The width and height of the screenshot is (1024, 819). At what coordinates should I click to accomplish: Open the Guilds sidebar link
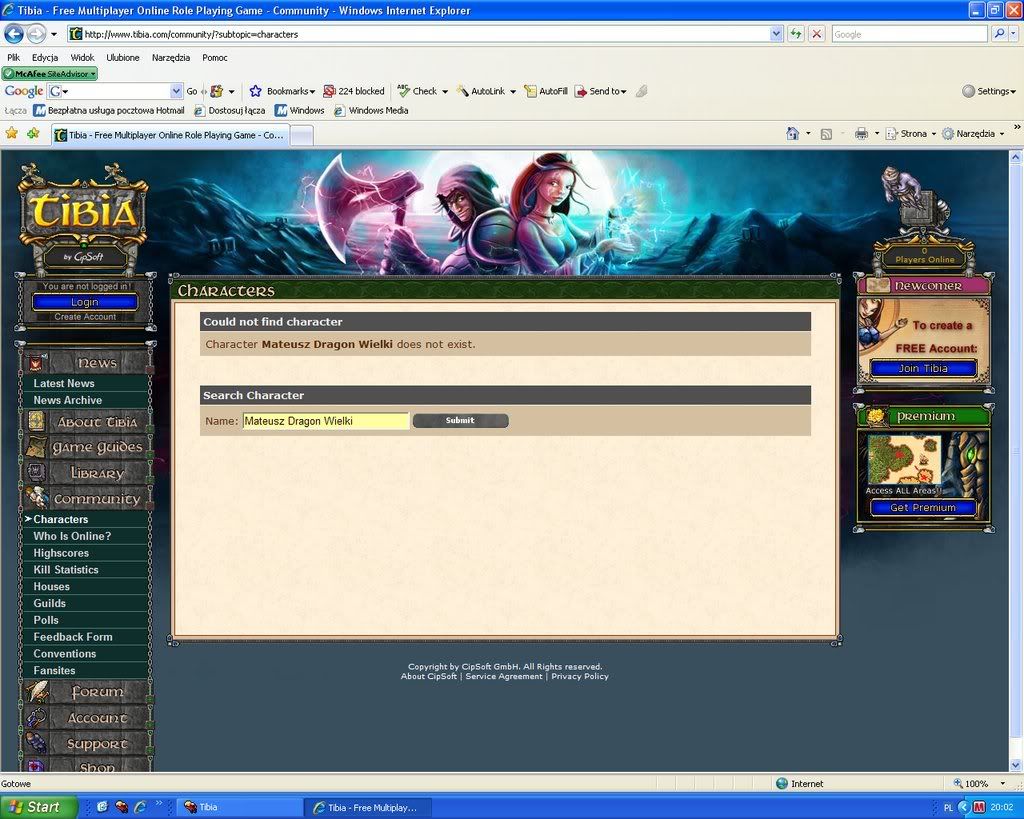[x=50, y=603]
